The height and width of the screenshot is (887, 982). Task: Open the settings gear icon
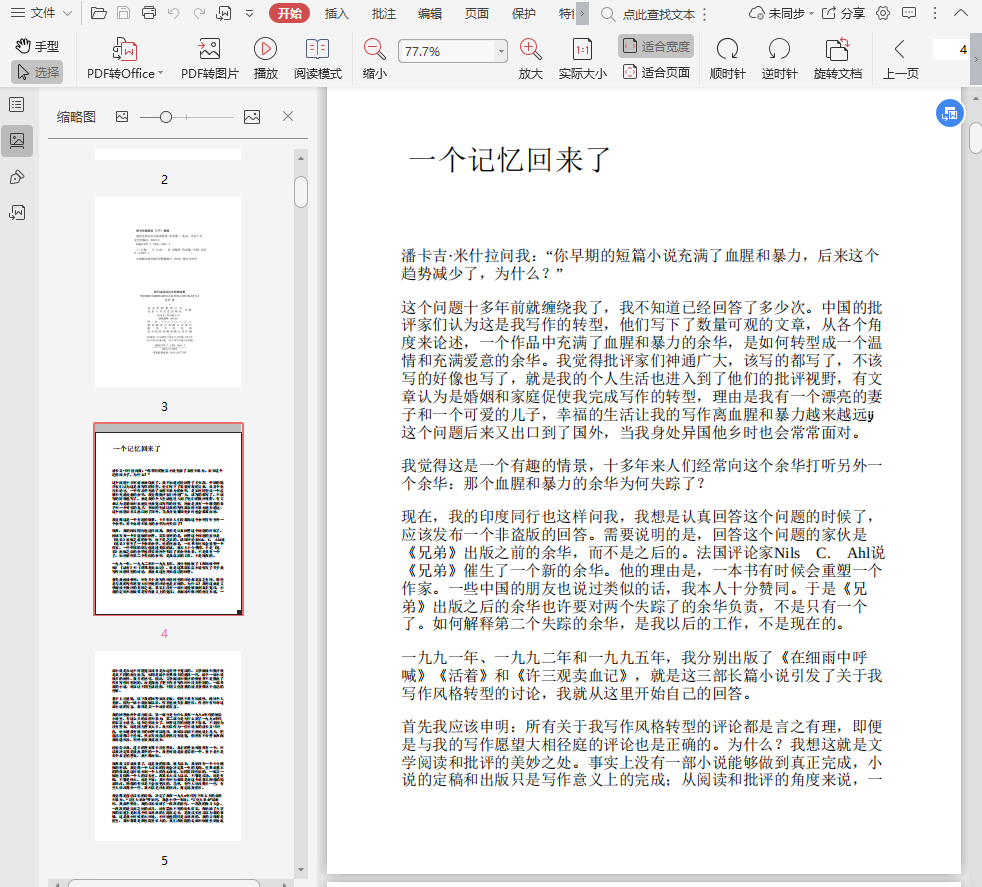pyautogui.click(x=883, y=13)
